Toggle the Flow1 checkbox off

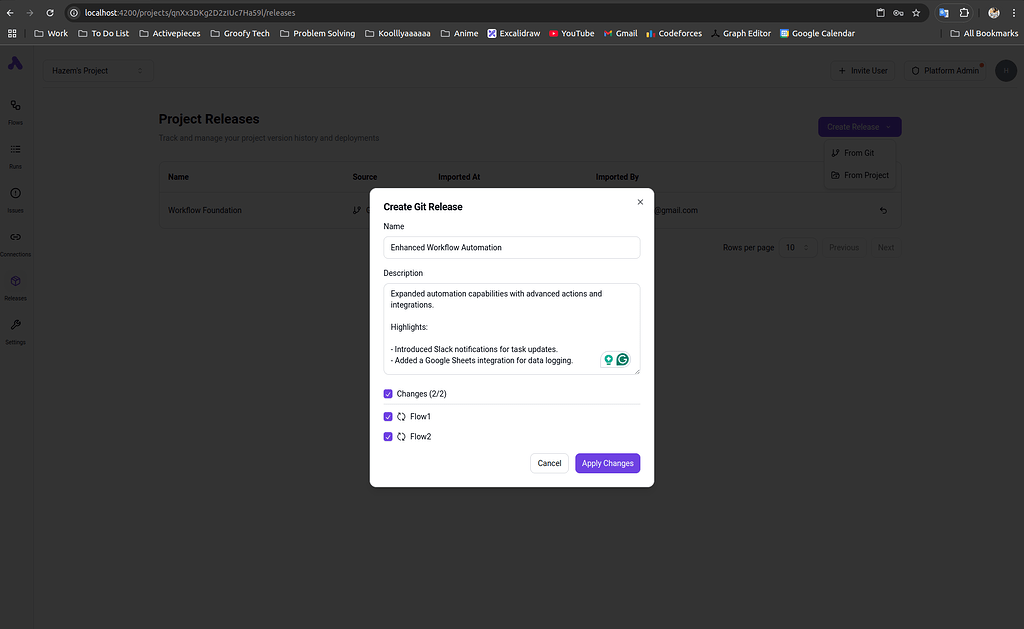point(388,416)
